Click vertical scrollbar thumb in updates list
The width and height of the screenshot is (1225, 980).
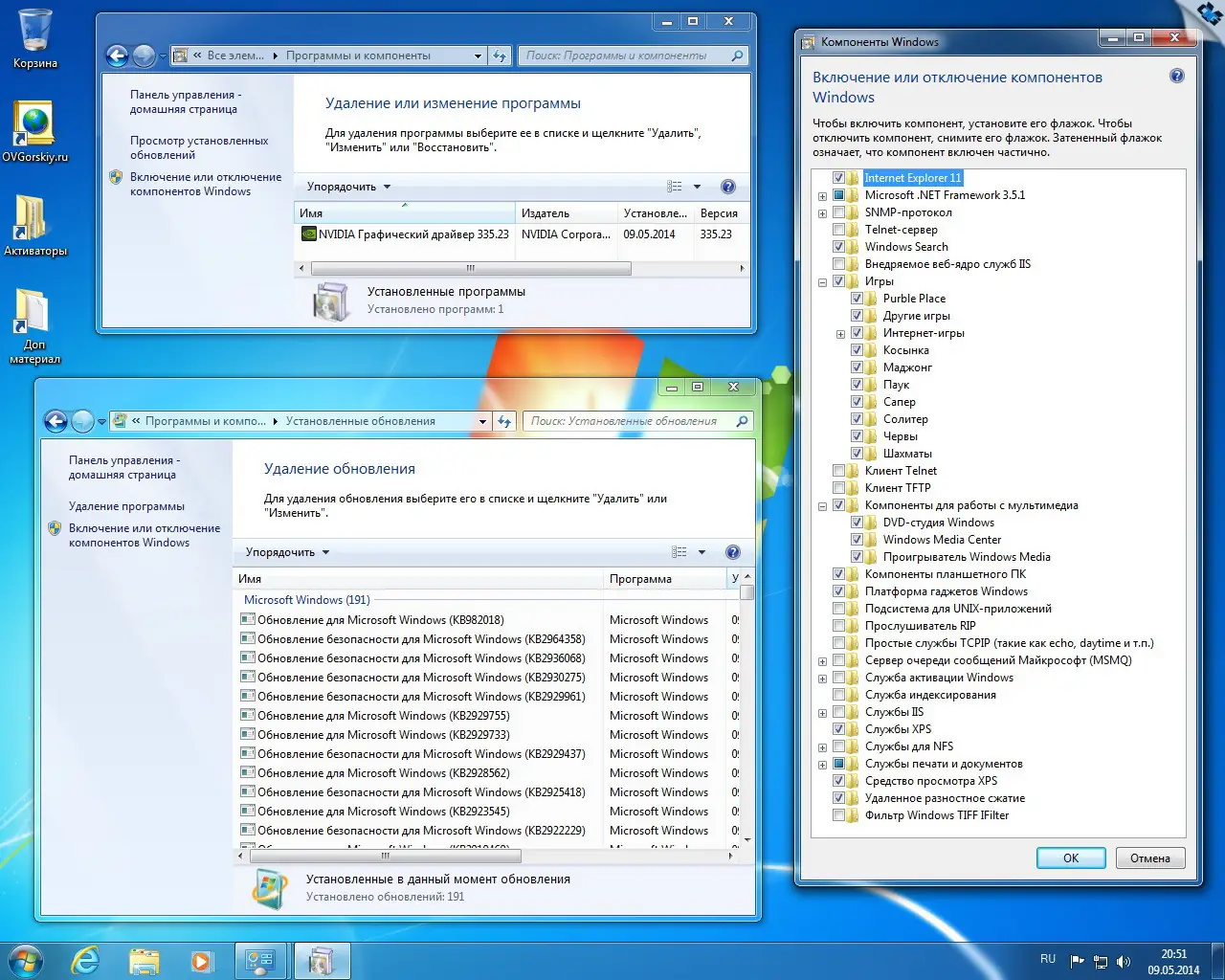747,592
